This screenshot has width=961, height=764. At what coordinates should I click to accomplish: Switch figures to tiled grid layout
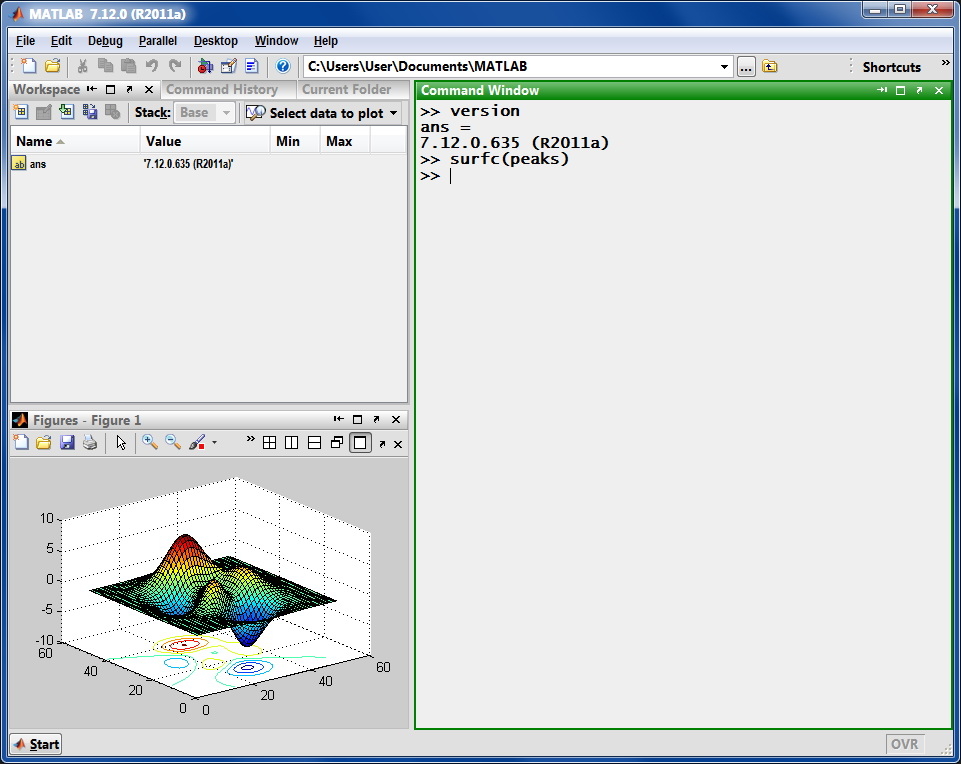269,443
